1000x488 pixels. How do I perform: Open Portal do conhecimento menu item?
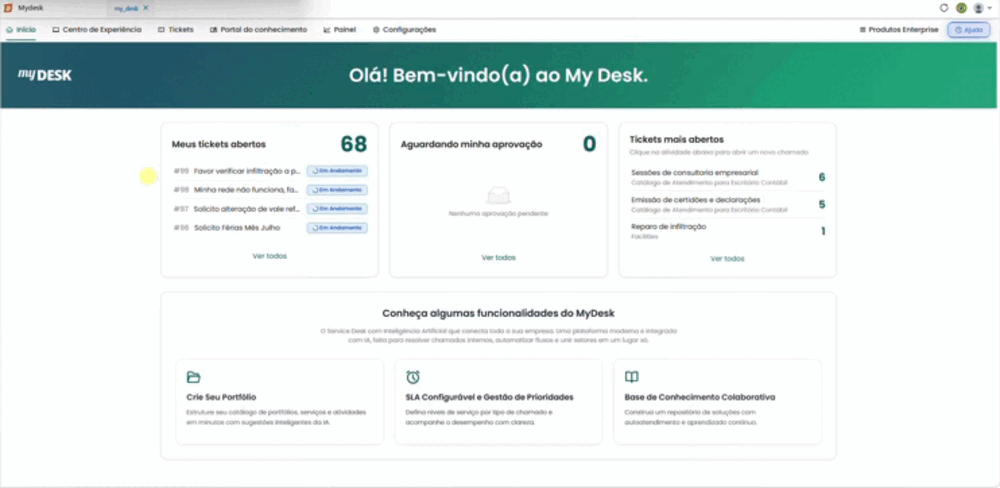click(x=258, y=29)
